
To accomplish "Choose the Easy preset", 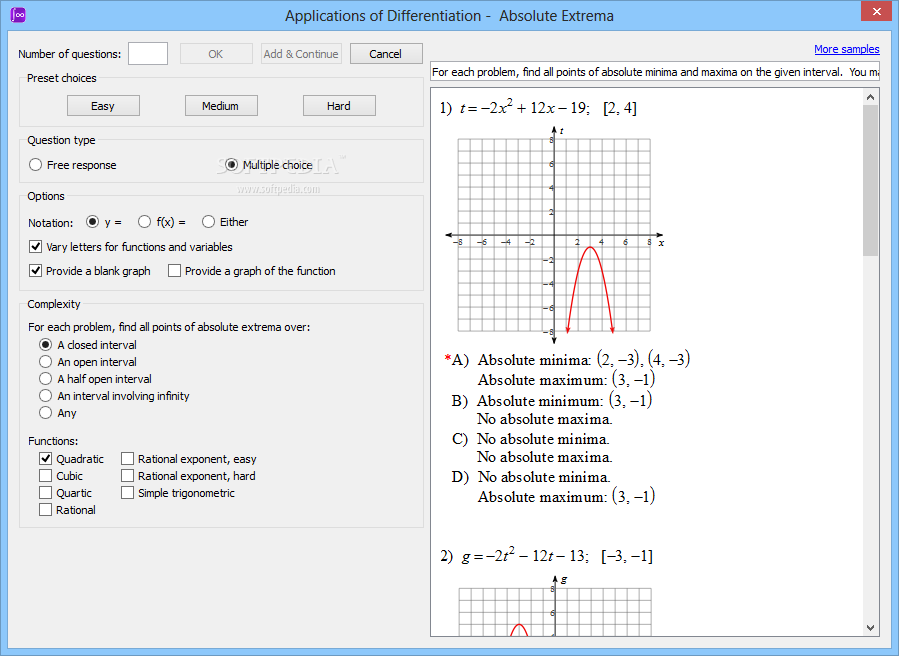I will 103,106.
